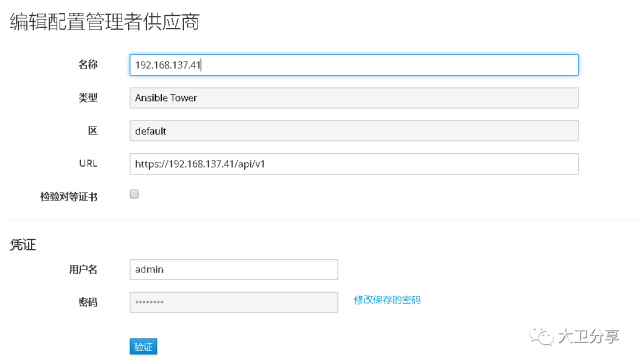This screenshot has width=640, height=364.
Task: Click the 区 field label
Action: 93,131
